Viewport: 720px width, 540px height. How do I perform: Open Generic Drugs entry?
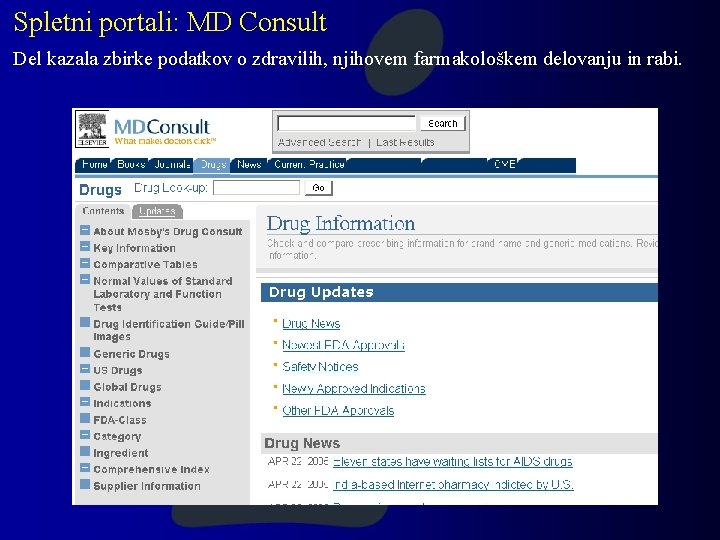tap(131, 354)
